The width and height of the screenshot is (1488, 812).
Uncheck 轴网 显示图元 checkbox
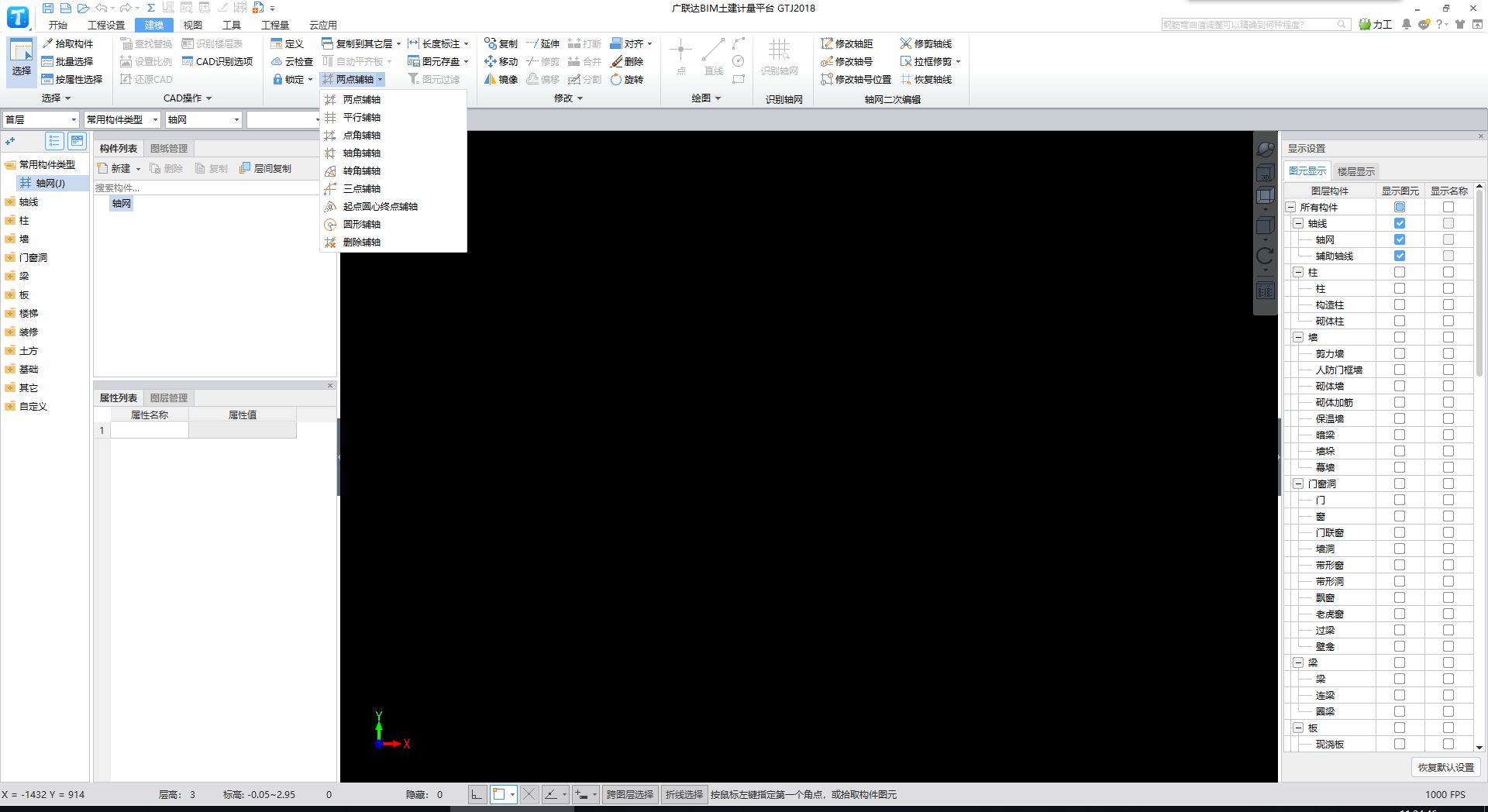click(1400, 239)
